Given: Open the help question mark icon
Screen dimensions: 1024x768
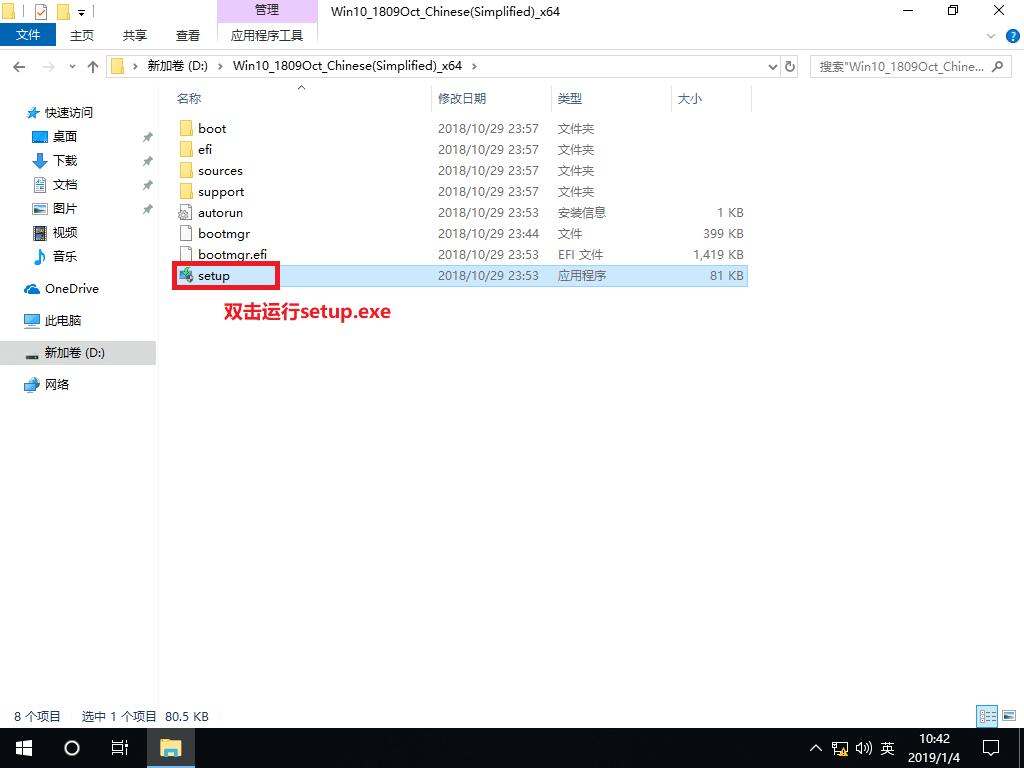Looking at the screenshot, I should [1013, 36].
